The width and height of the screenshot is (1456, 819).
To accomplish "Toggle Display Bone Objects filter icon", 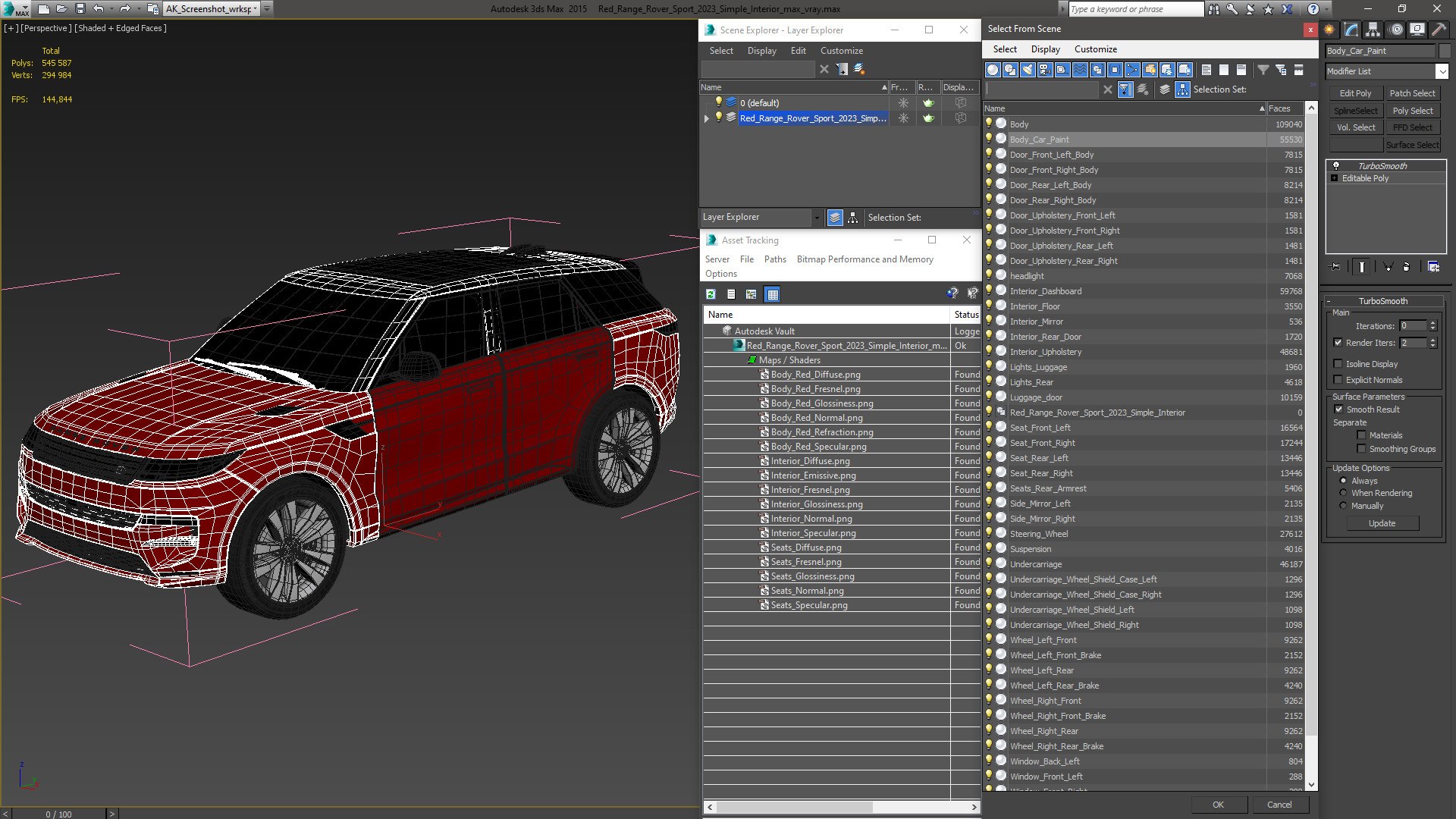I will (x=1132, y=70).
